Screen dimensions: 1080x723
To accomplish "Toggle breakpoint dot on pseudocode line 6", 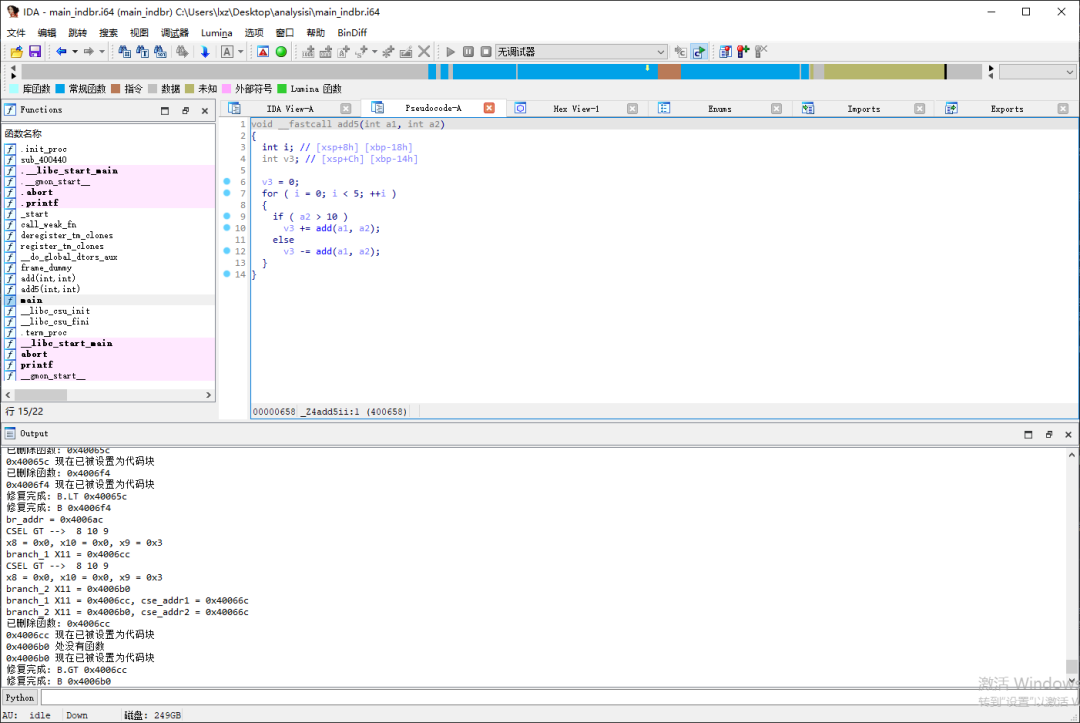I will (227, 181).
